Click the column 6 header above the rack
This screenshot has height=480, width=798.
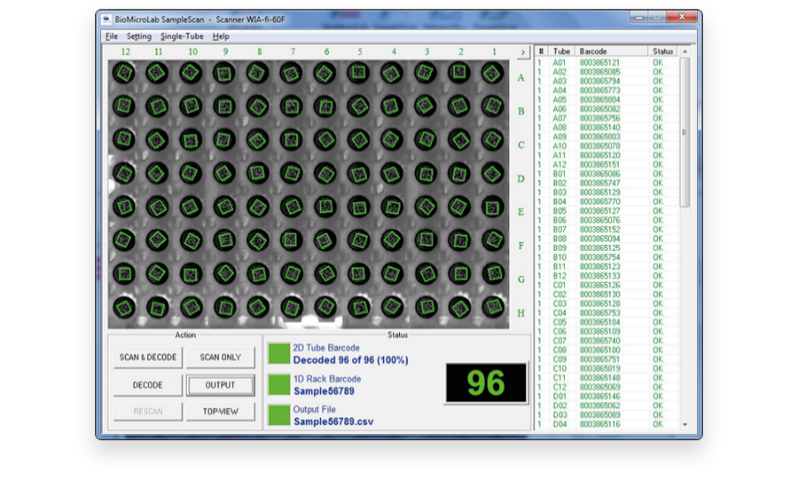coord(327,52)
